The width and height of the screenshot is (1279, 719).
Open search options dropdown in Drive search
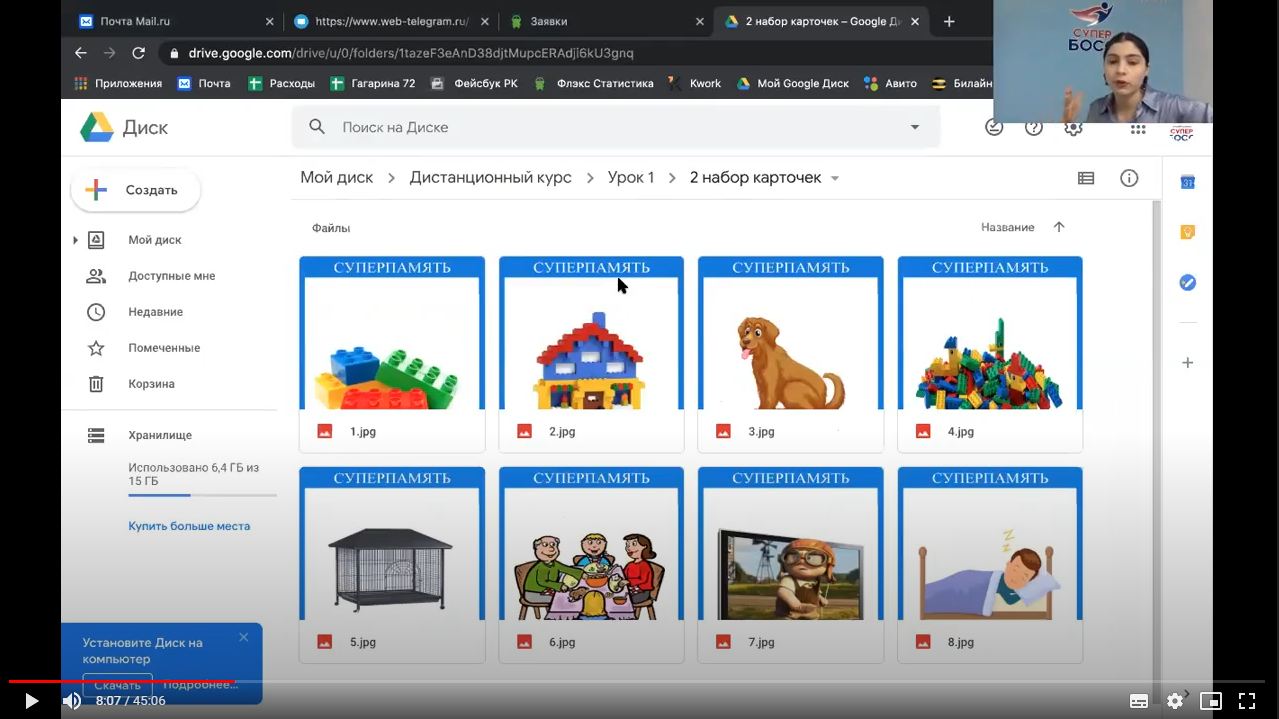click(x=914, y=127)
